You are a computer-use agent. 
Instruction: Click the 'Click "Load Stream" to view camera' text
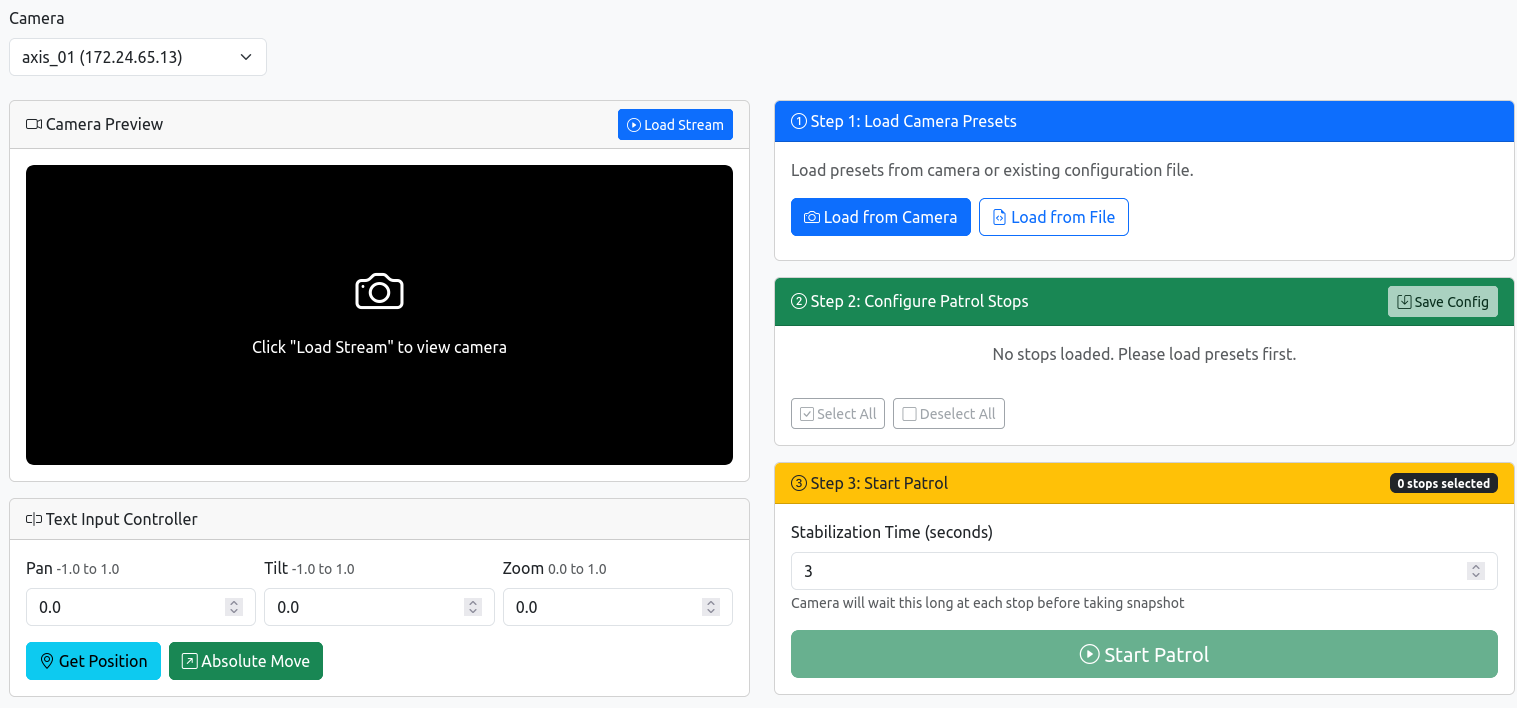click(x=379, y=348)
